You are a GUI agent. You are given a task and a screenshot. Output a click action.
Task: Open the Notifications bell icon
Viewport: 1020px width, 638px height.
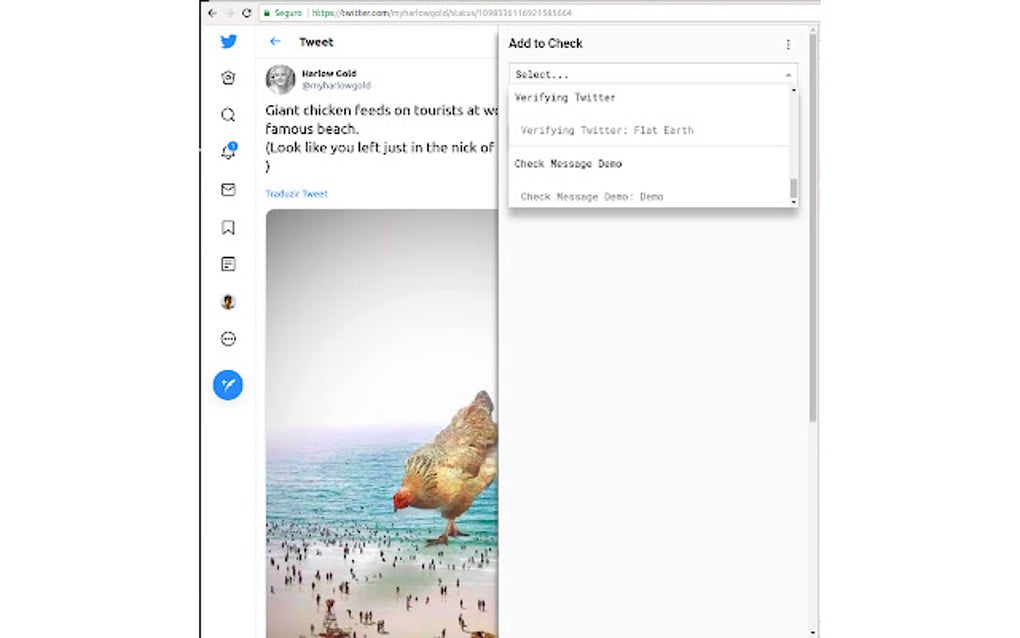point(228,152)
